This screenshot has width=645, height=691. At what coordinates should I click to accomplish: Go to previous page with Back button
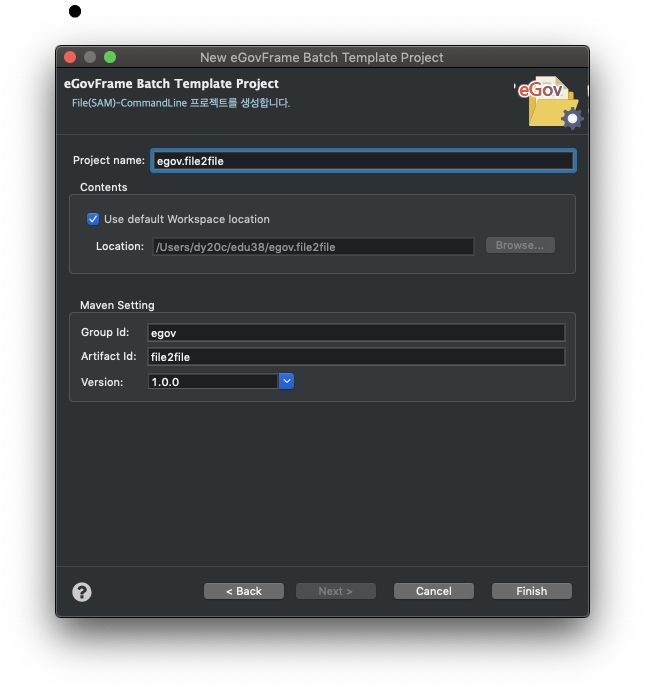tap(244, 591)
